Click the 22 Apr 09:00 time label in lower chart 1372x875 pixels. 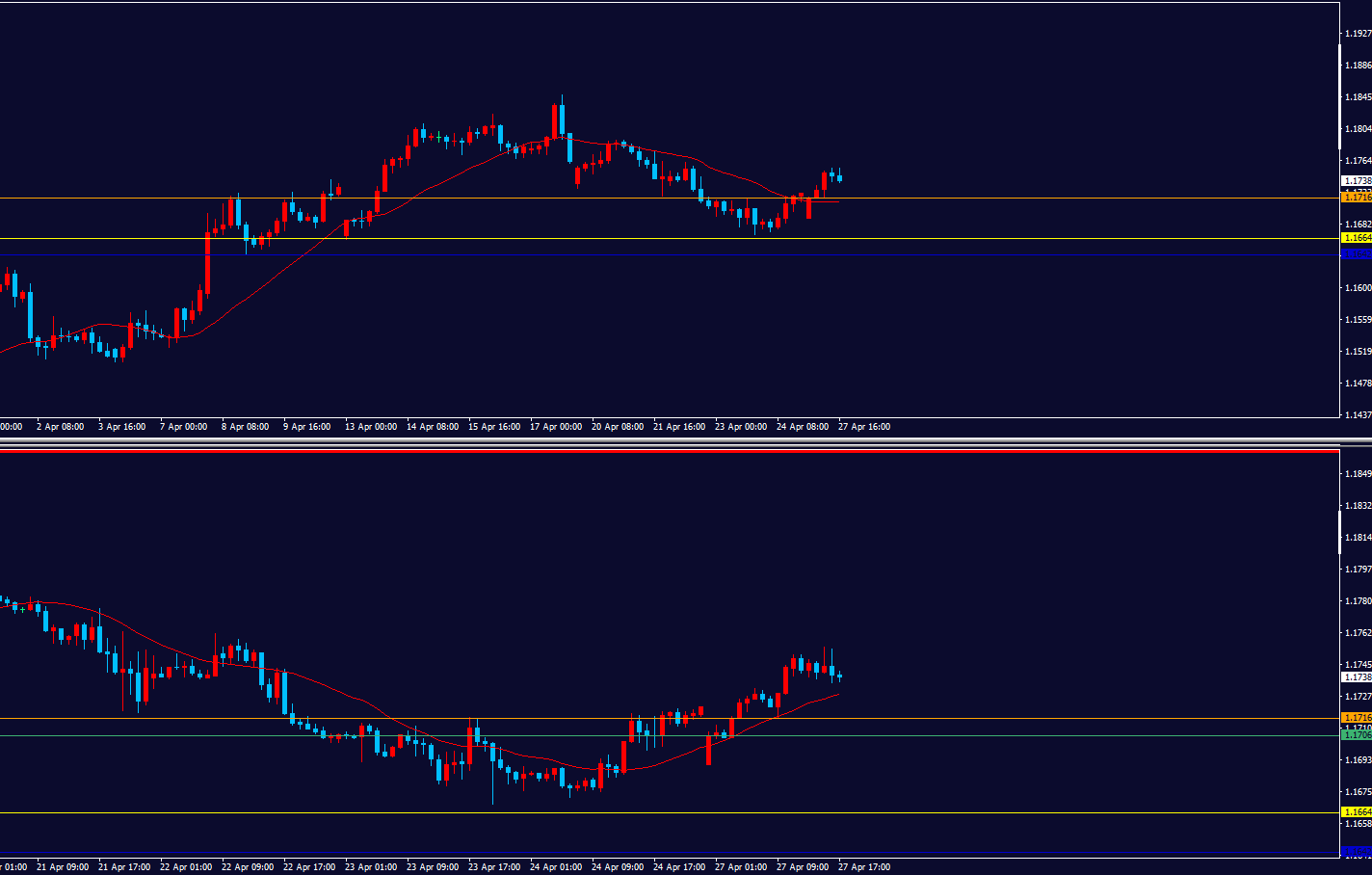[x=248, y=867]
